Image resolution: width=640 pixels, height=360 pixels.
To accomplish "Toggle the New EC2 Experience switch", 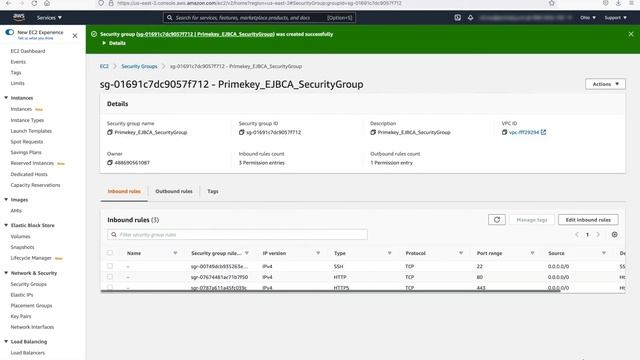I will pyautogui.click(x=9, y=32).
